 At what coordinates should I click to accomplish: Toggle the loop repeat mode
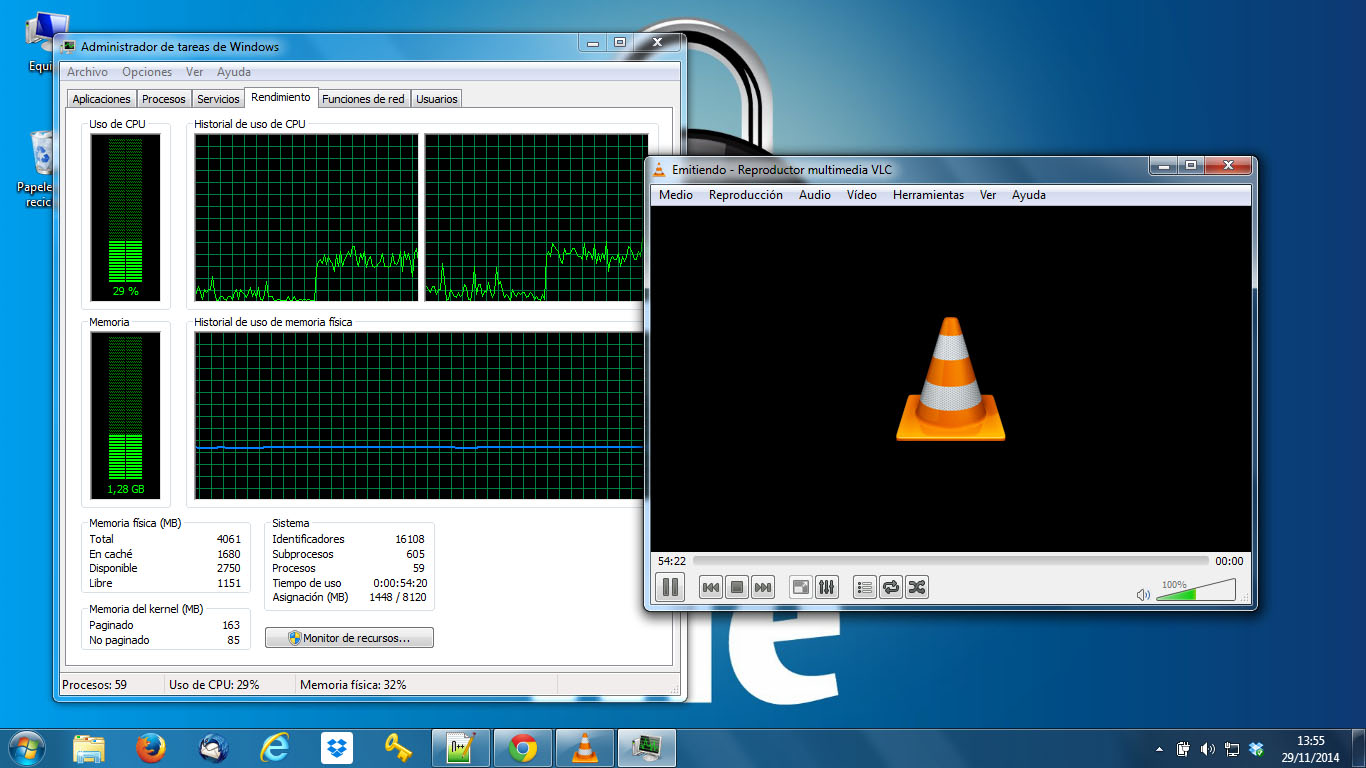point(891,587)
